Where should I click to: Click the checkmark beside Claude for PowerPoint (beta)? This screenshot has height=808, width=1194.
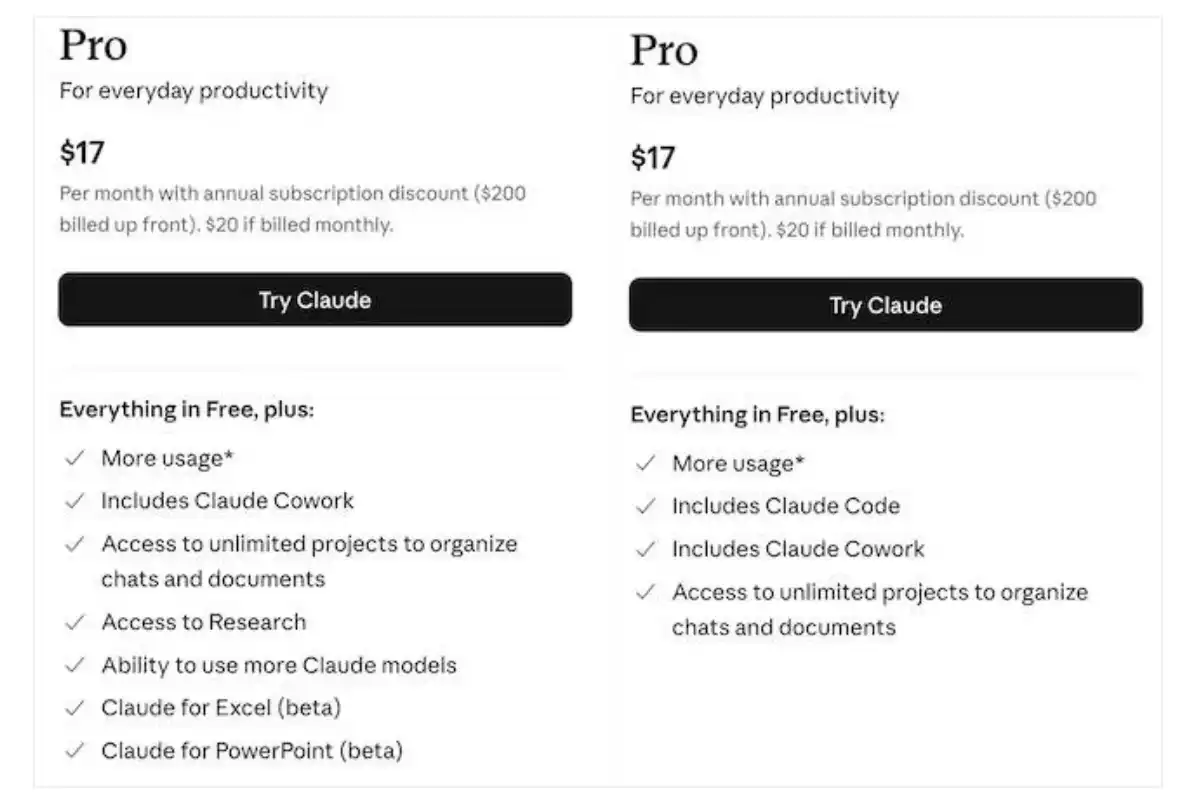(74, 750)
